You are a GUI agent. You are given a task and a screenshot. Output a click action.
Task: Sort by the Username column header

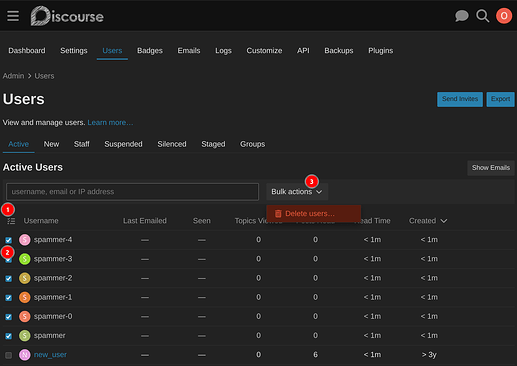click(x=41, y=221)
